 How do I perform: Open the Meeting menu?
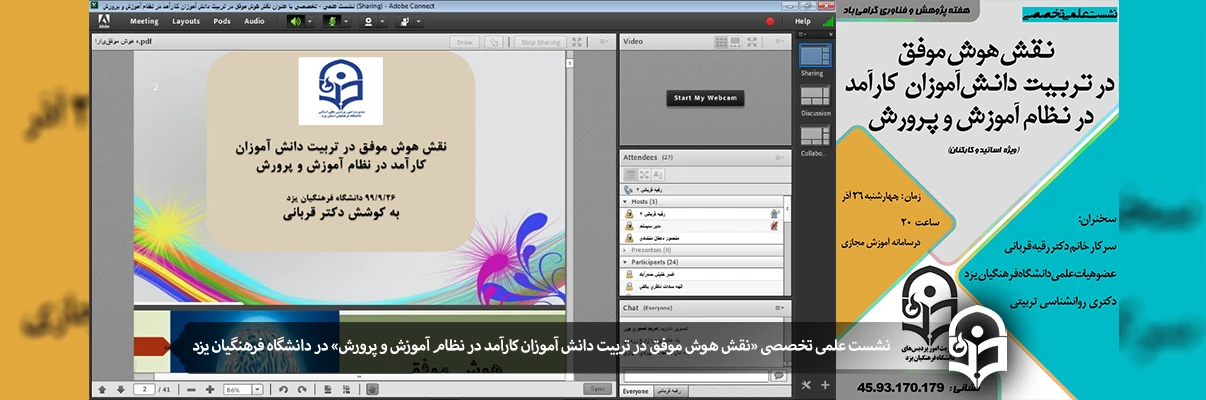point(144,21)
